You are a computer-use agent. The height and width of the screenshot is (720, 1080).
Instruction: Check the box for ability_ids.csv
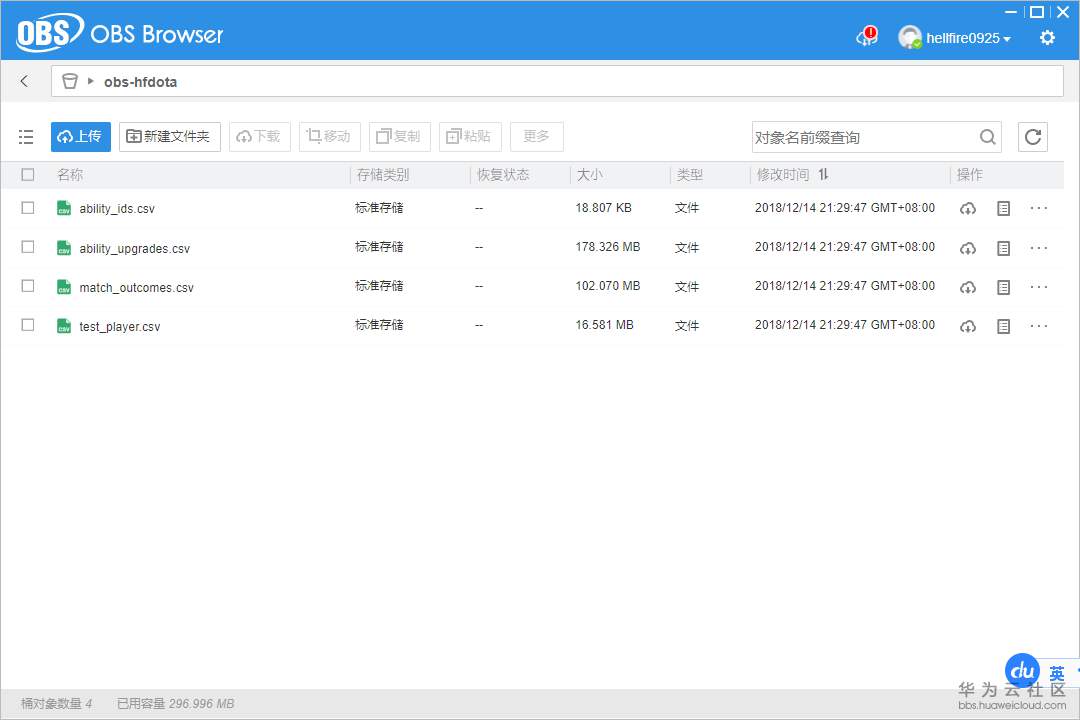(28, 207)
